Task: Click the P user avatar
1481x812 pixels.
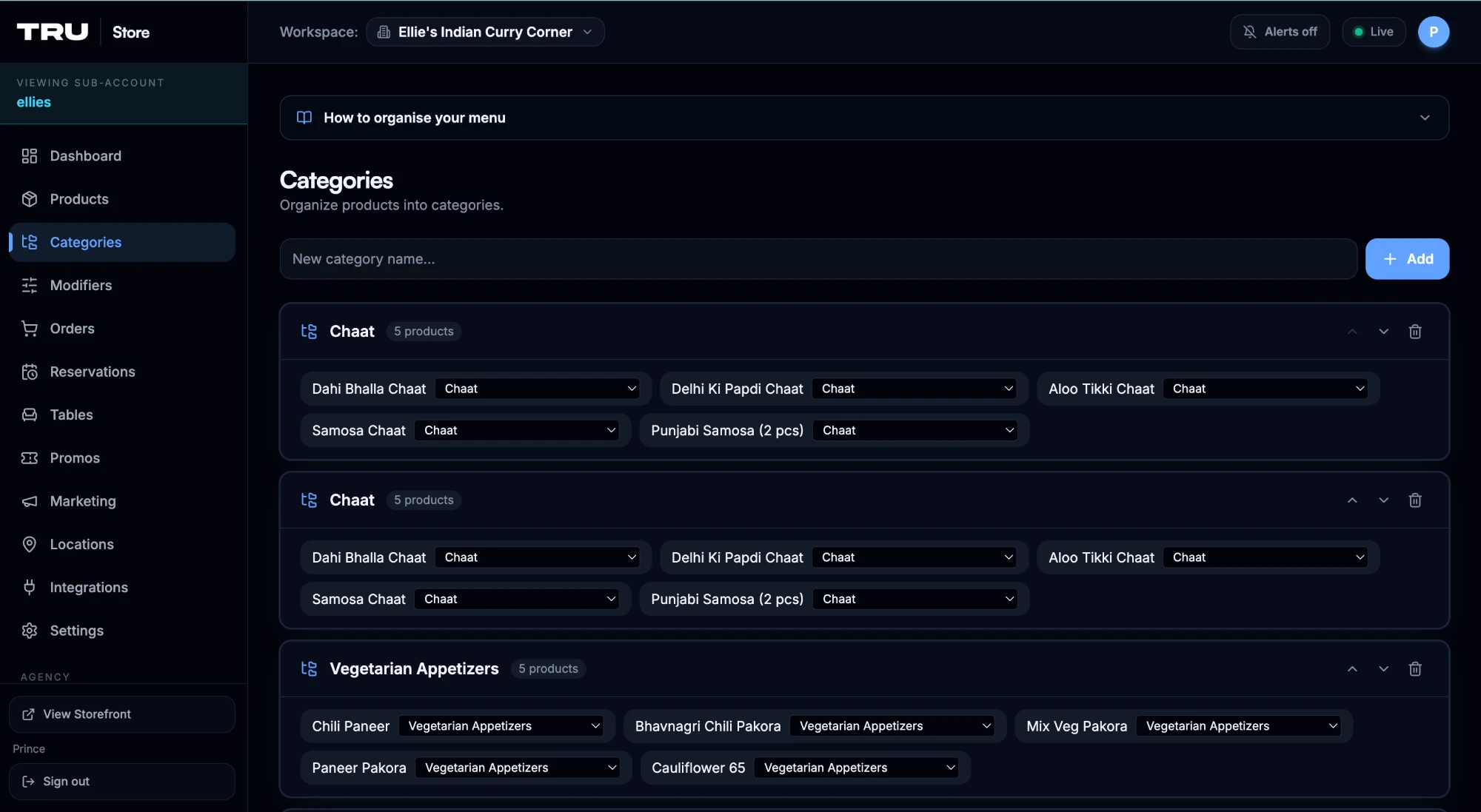Action: 1434,32
